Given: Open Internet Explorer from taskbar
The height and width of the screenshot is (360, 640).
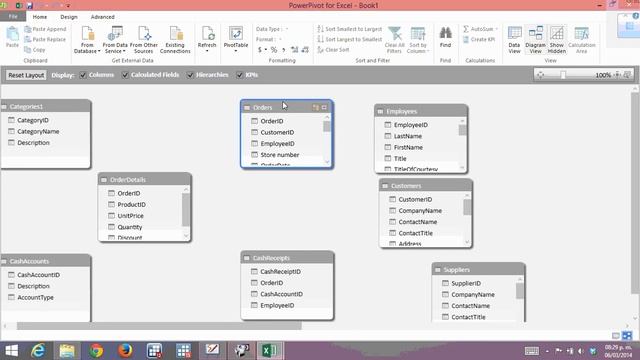Looking at the screenshot, I should pos(38,351).
